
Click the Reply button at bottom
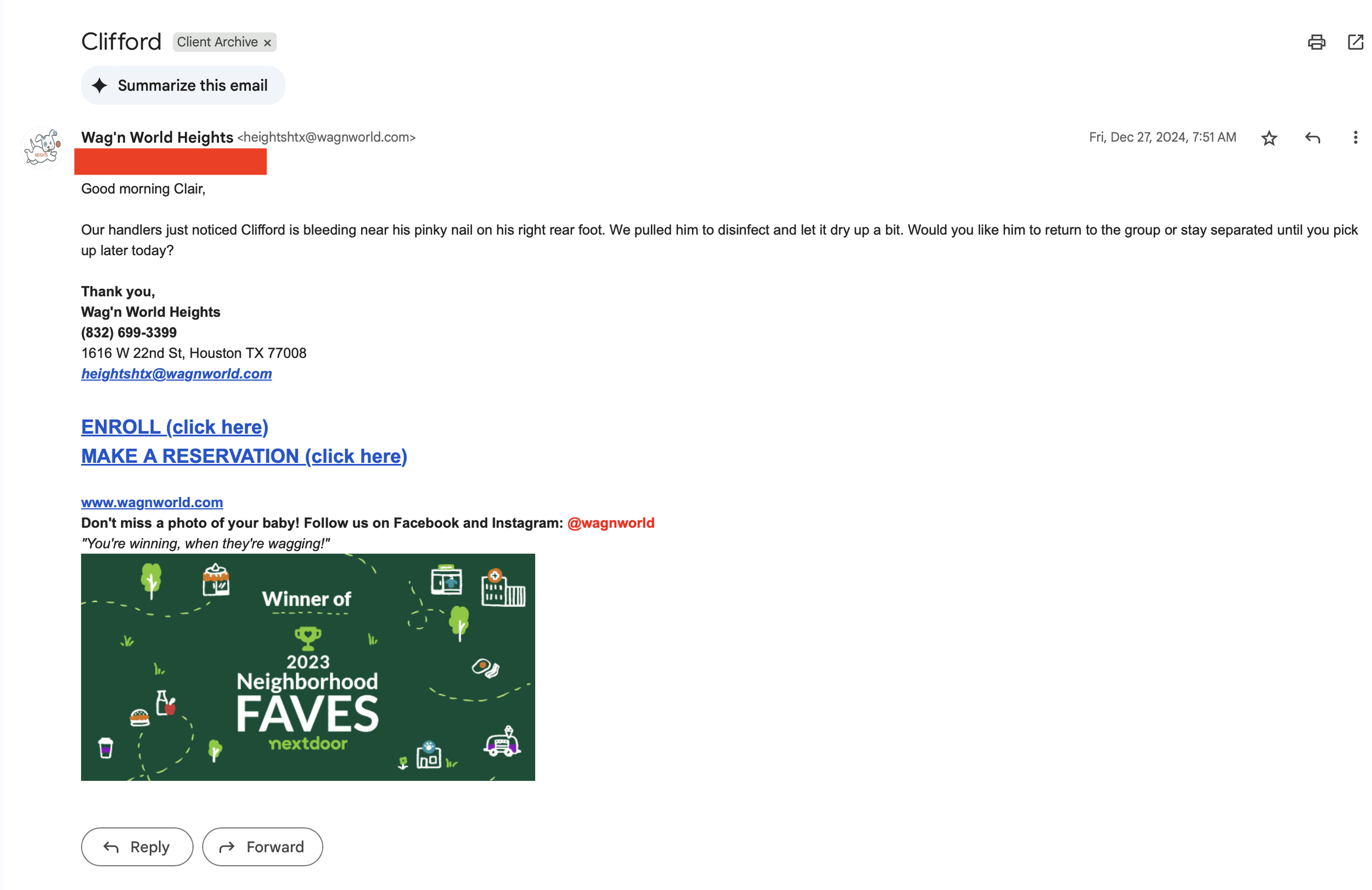tap(137, 847)
